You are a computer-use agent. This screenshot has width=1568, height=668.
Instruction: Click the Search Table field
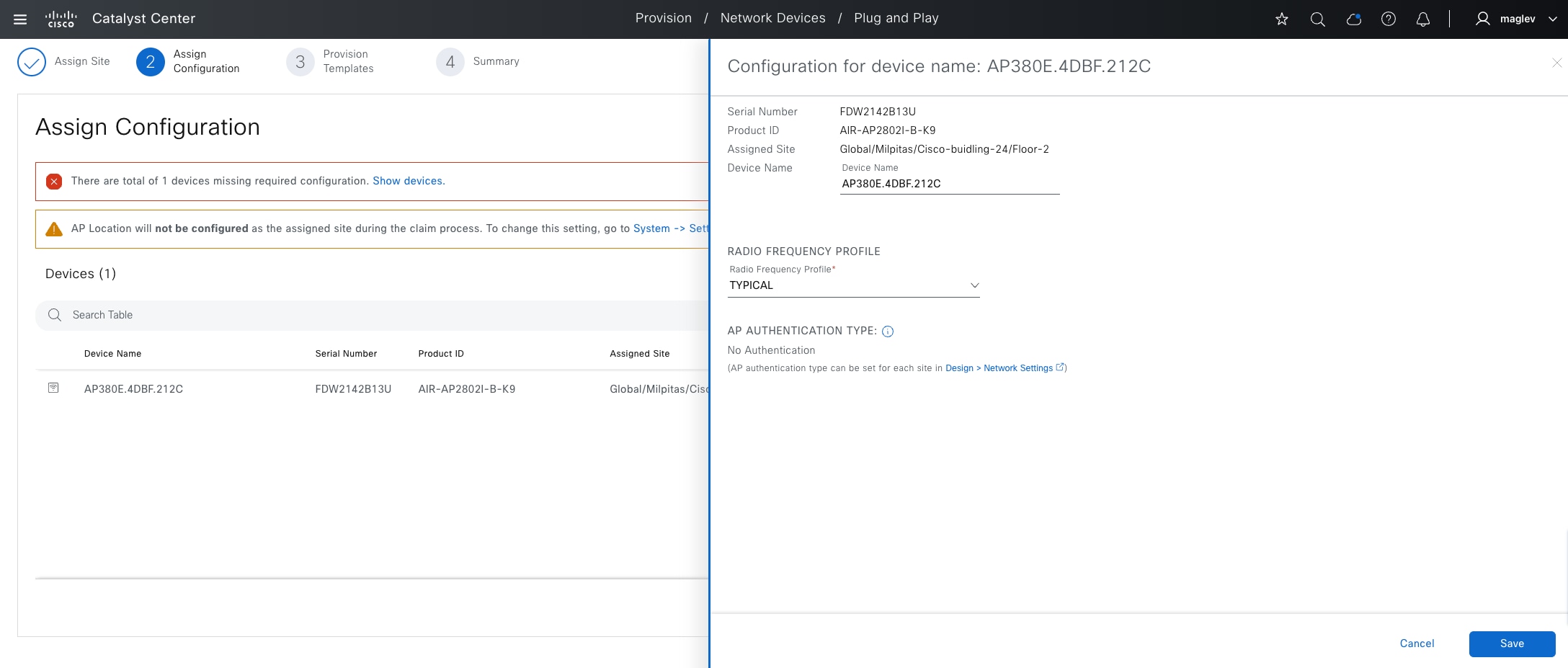[360, 315]
